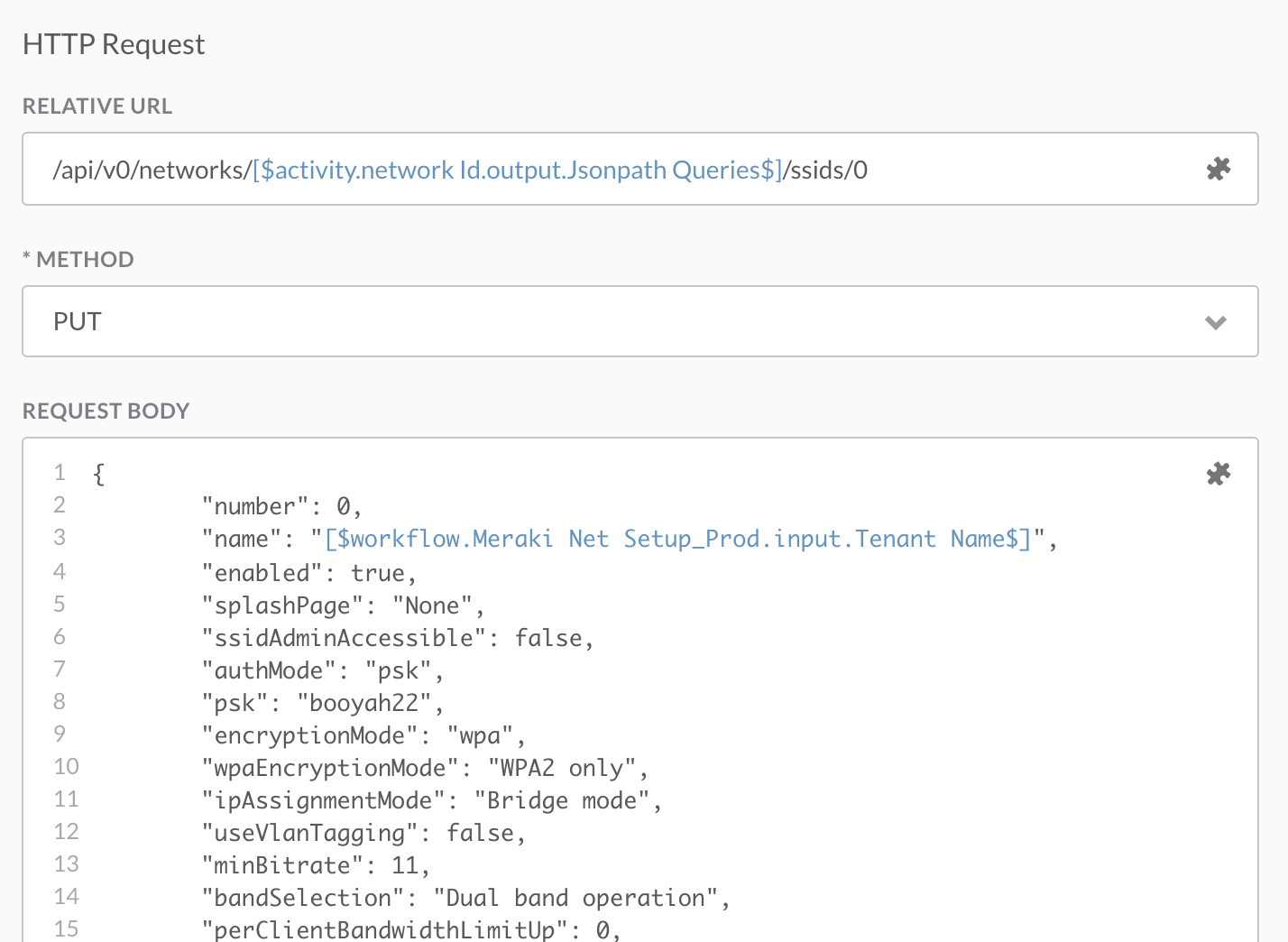Click the "Dual band operation" bandSelection value
Screen dimensions: 1288x942
[575, 899]
